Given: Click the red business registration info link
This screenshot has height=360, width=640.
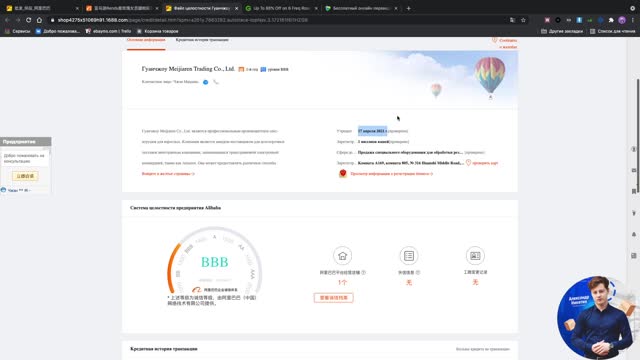Looking at the screenshot, I should click(391, 173).
